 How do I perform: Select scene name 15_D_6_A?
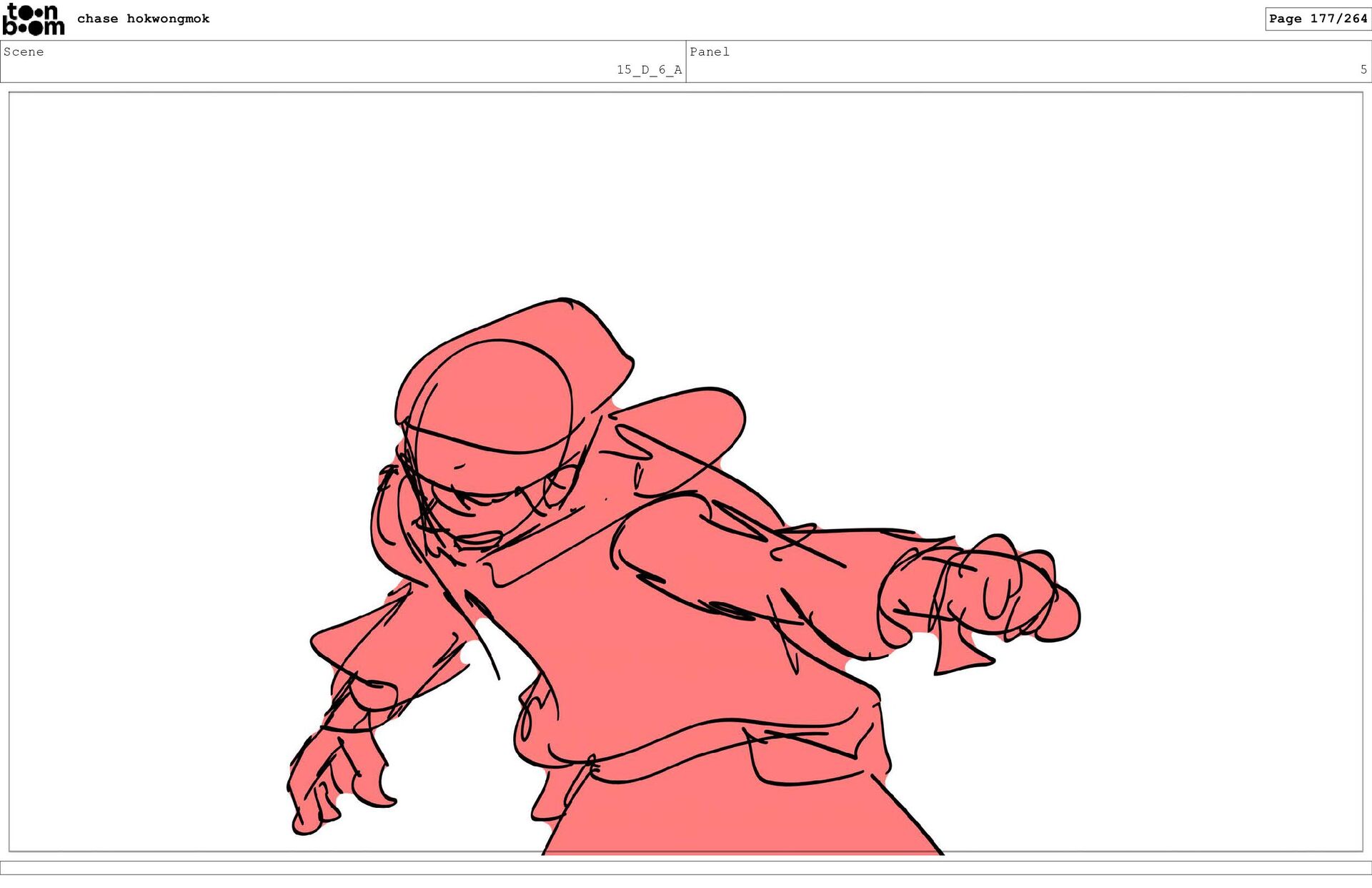tap(649, 69)
